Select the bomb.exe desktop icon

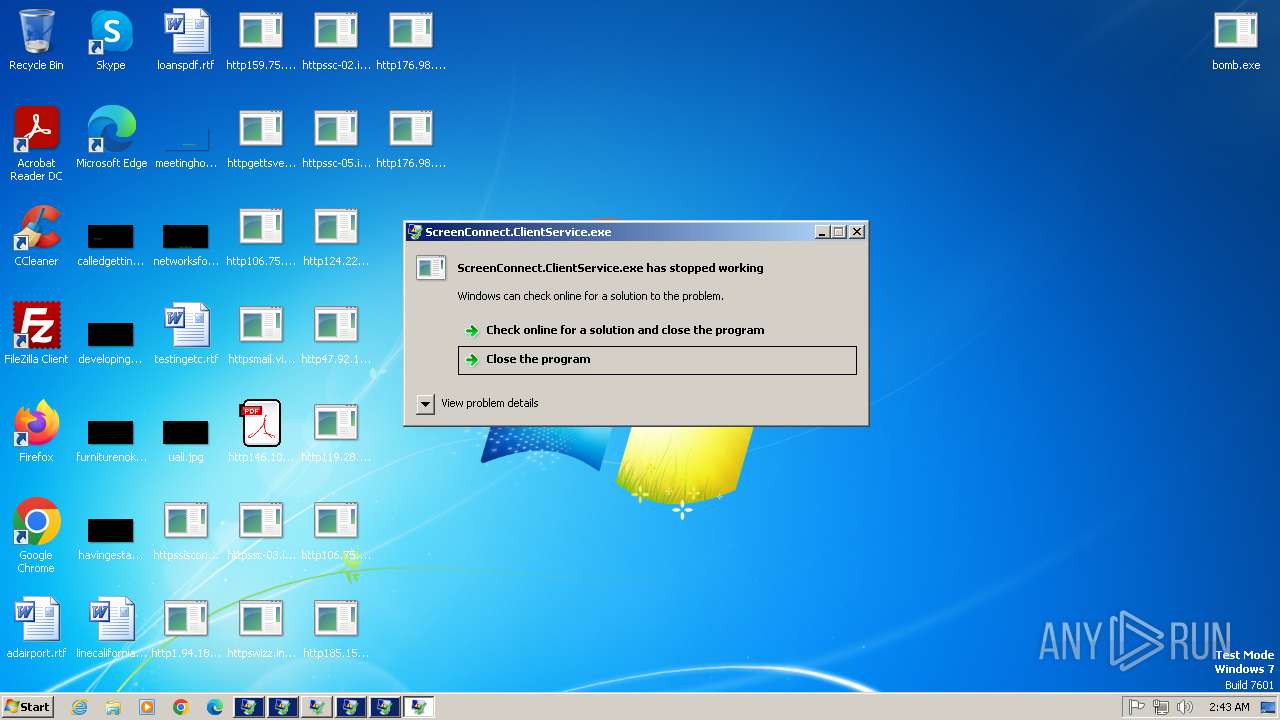click(x=1236, y=40)
